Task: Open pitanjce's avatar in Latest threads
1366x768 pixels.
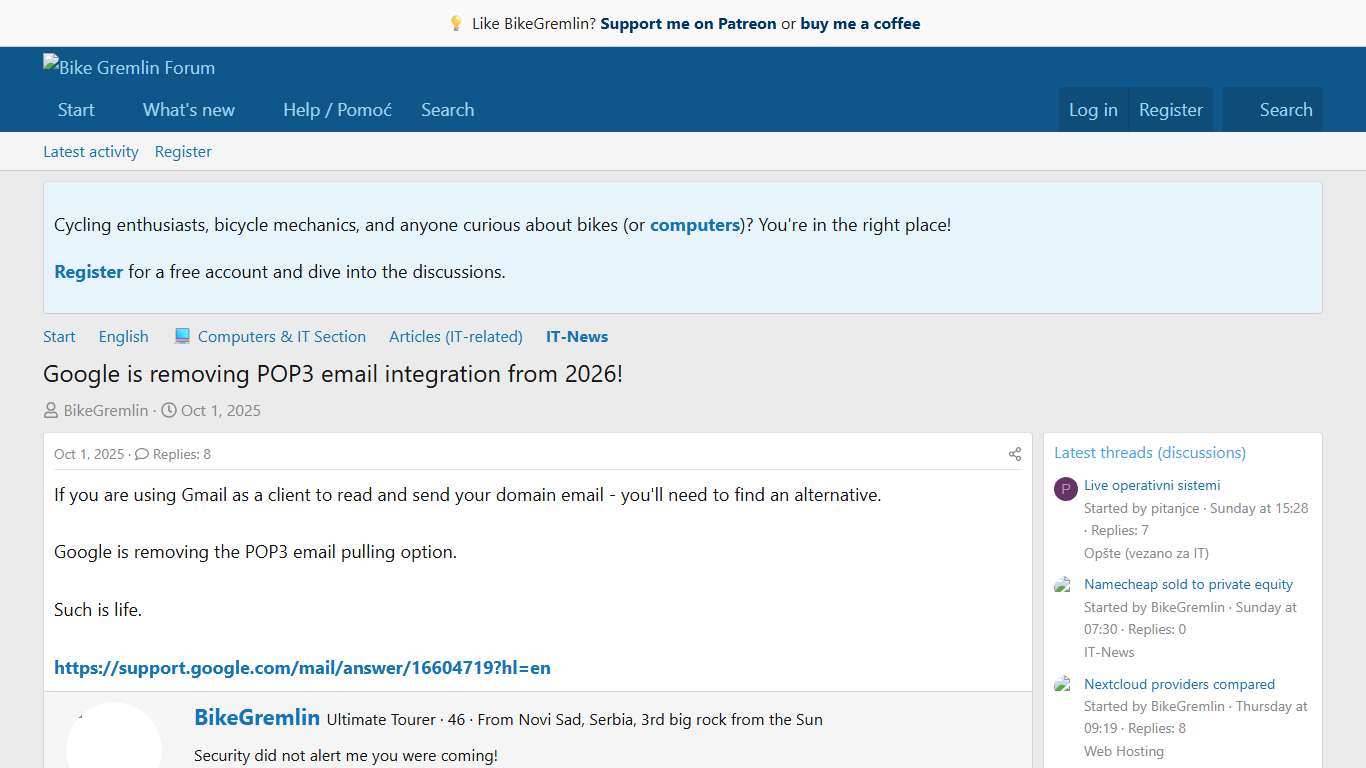Action: coord(1065,489)
